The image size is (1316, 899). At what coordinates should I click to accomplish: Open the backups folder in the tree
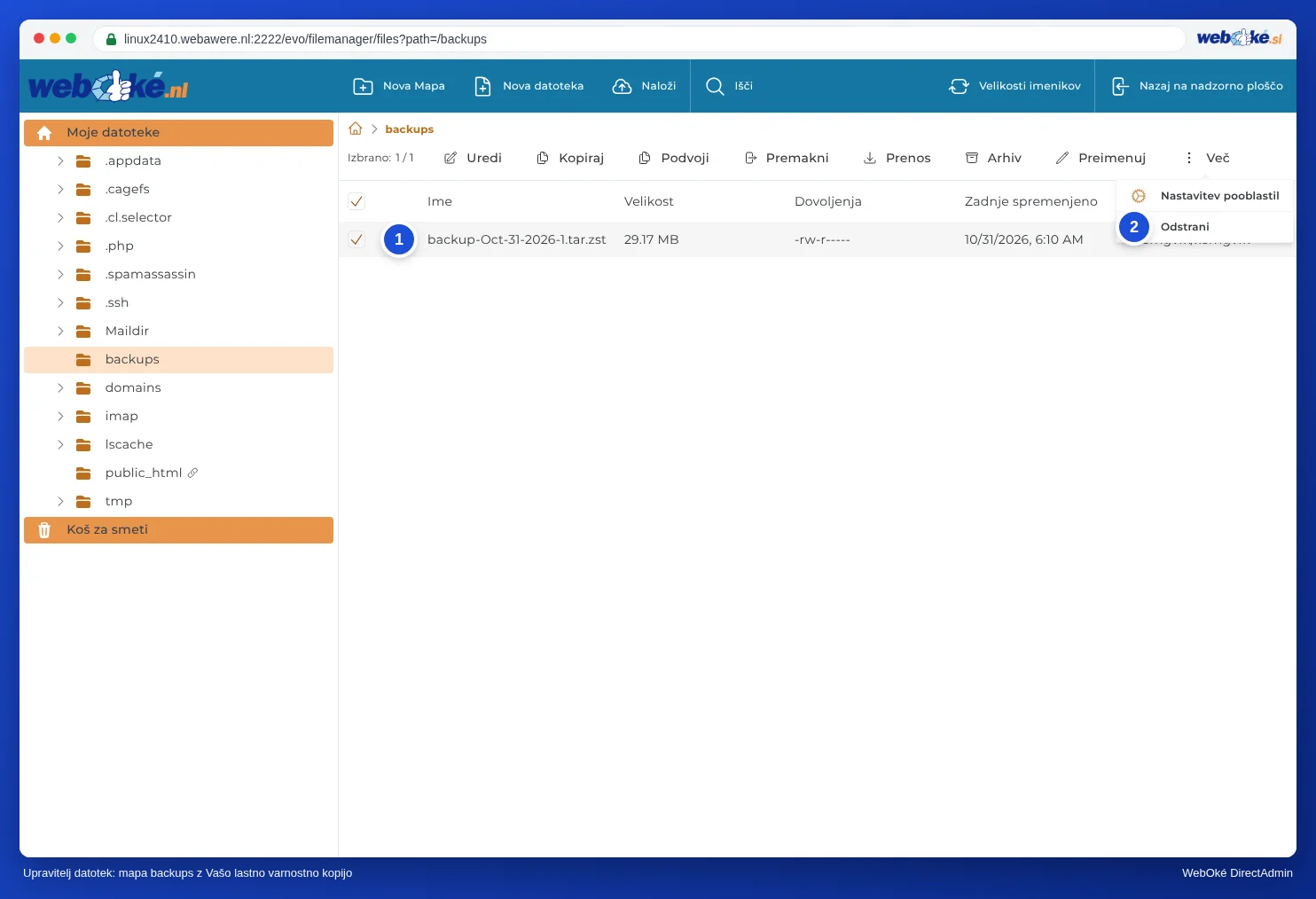pyautogui.click(x=179, y=359)
